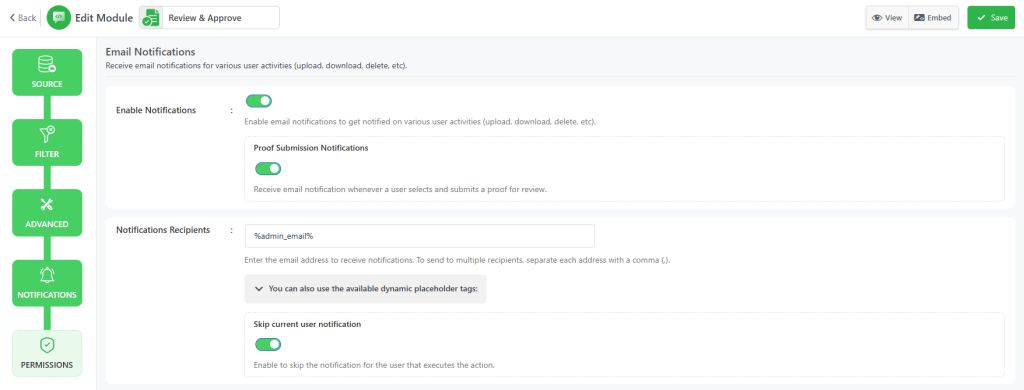Image resolution: width=1024 pixels, height=390 pixels.
Task: Save the module settings
Action: [991, 18]
